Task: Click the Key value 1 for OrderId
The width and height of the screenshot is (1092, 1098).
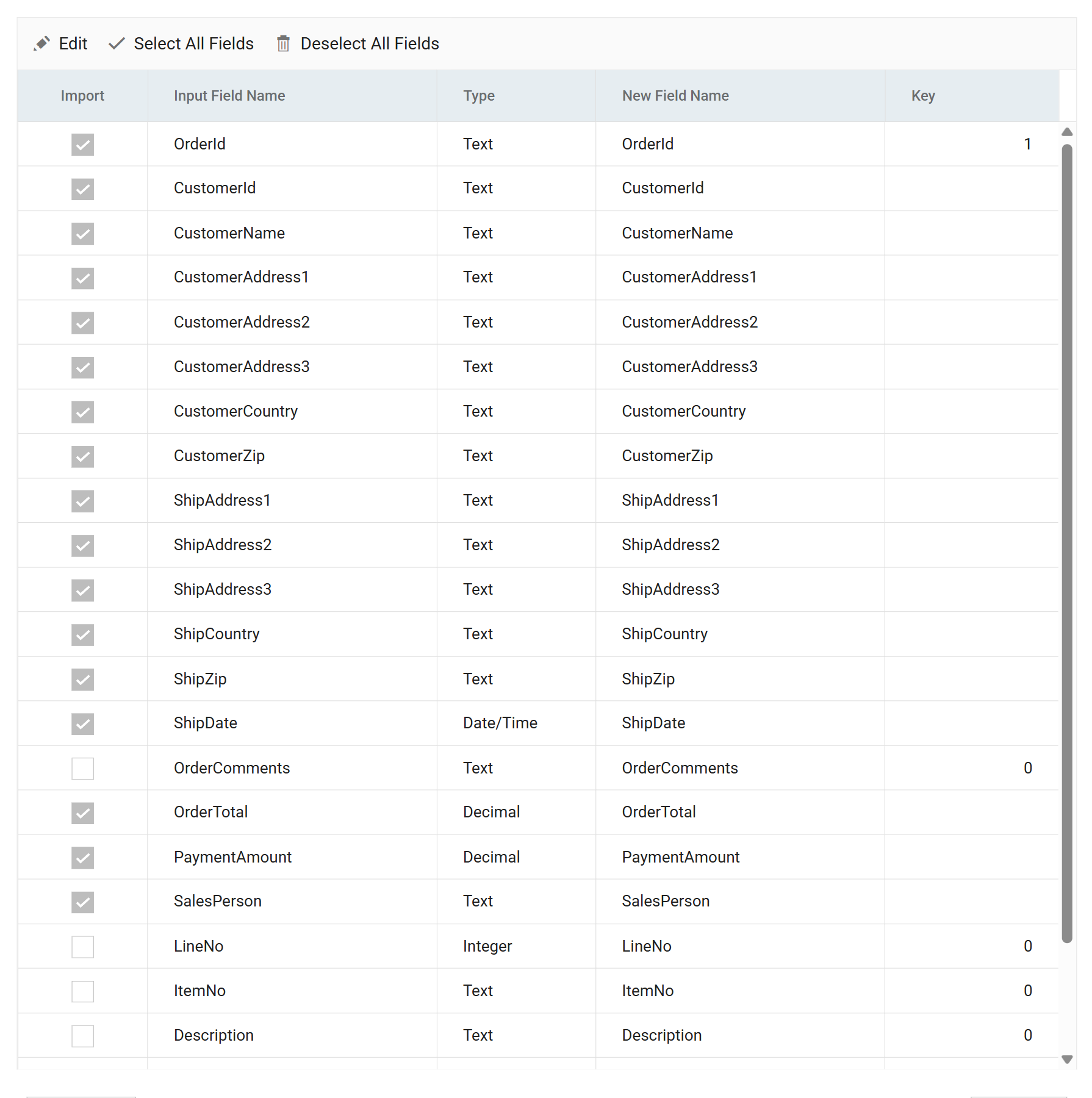Action: pos(1027,144)
